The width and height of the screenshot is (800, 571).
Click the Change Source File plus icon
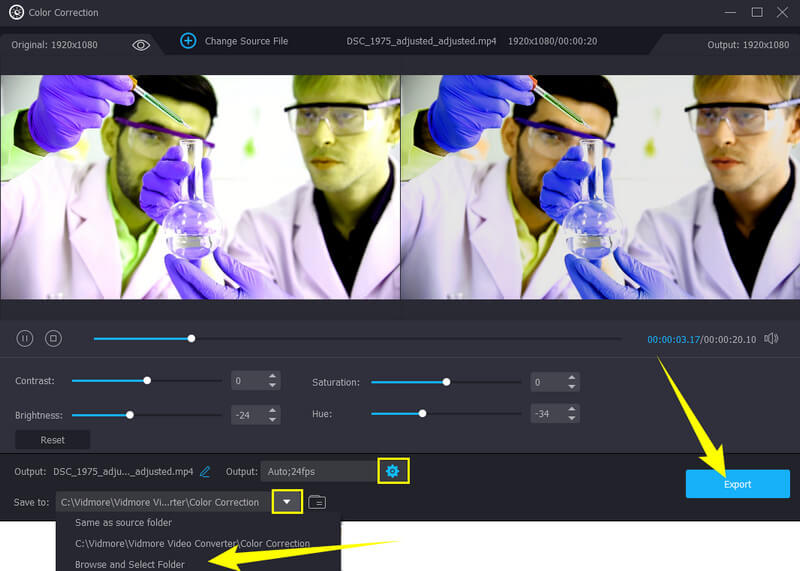[188, 41]
